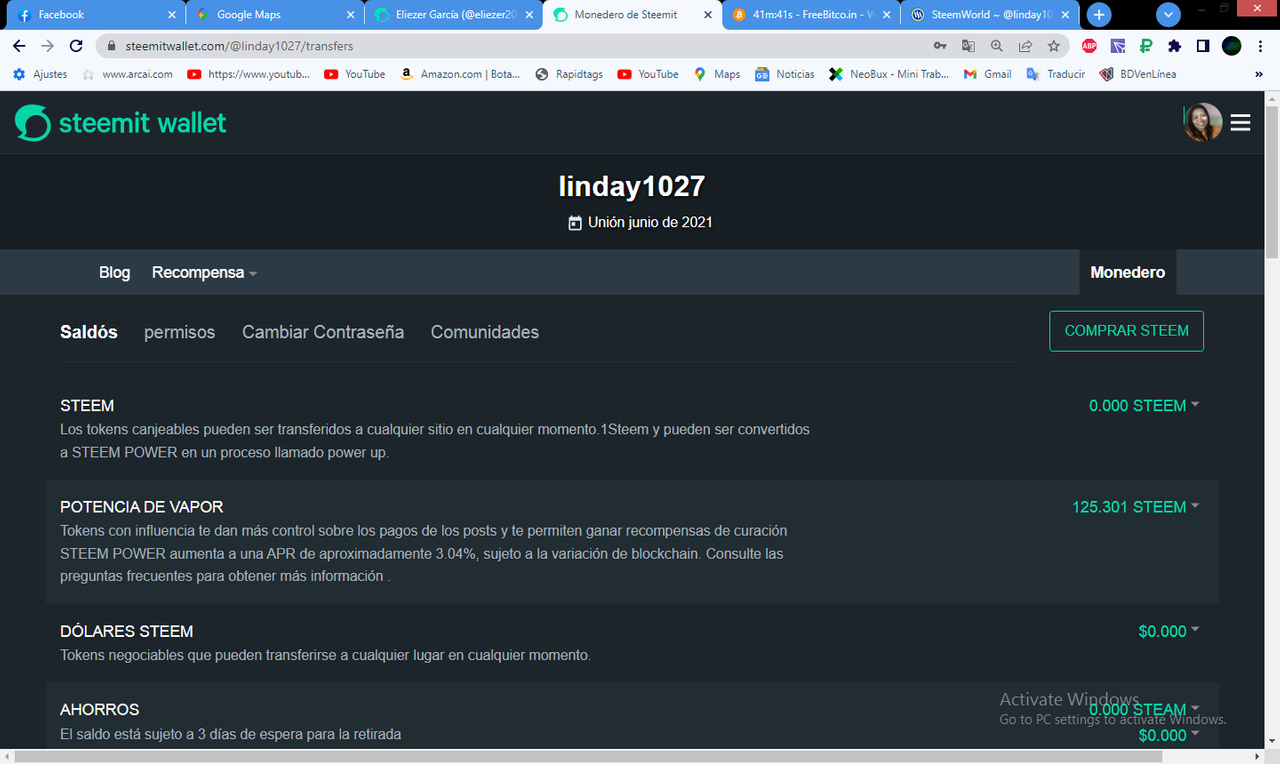
Task: Click the calendar icon by Unión junio de 2021
Action: [x=575, y=223]
